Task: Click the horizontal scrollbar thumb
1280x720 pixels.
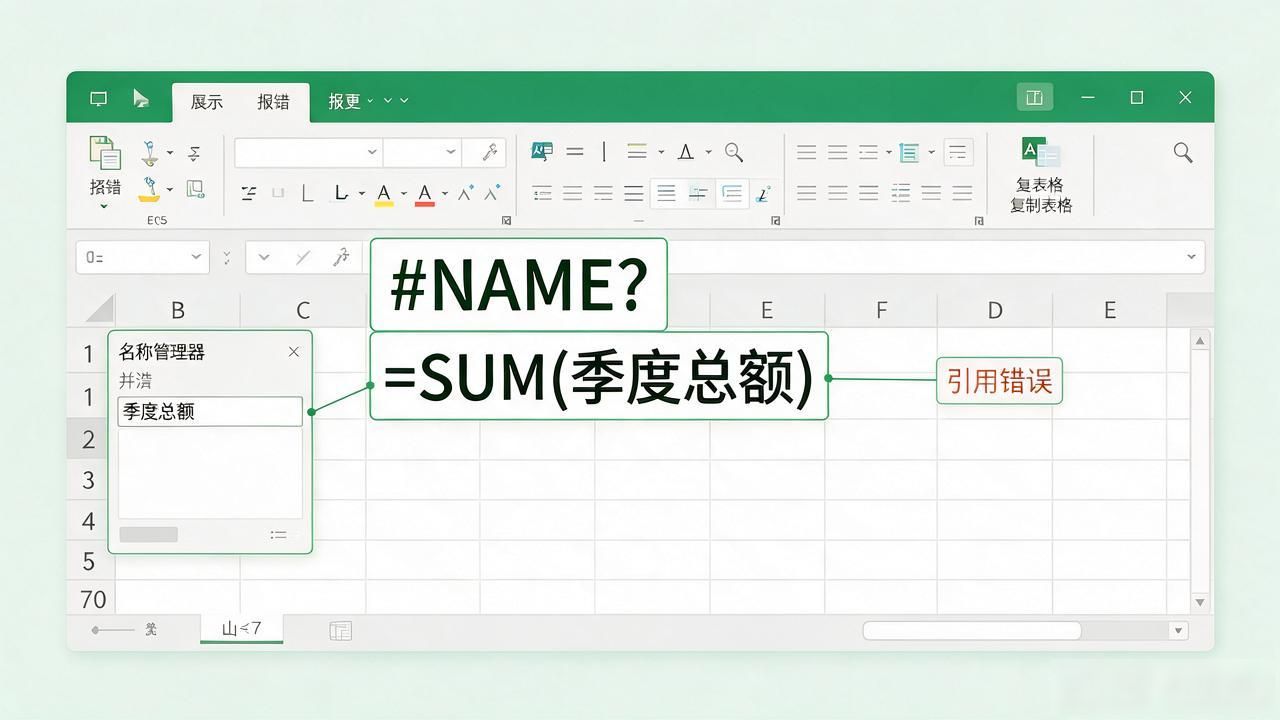Action: coord(972,631)
